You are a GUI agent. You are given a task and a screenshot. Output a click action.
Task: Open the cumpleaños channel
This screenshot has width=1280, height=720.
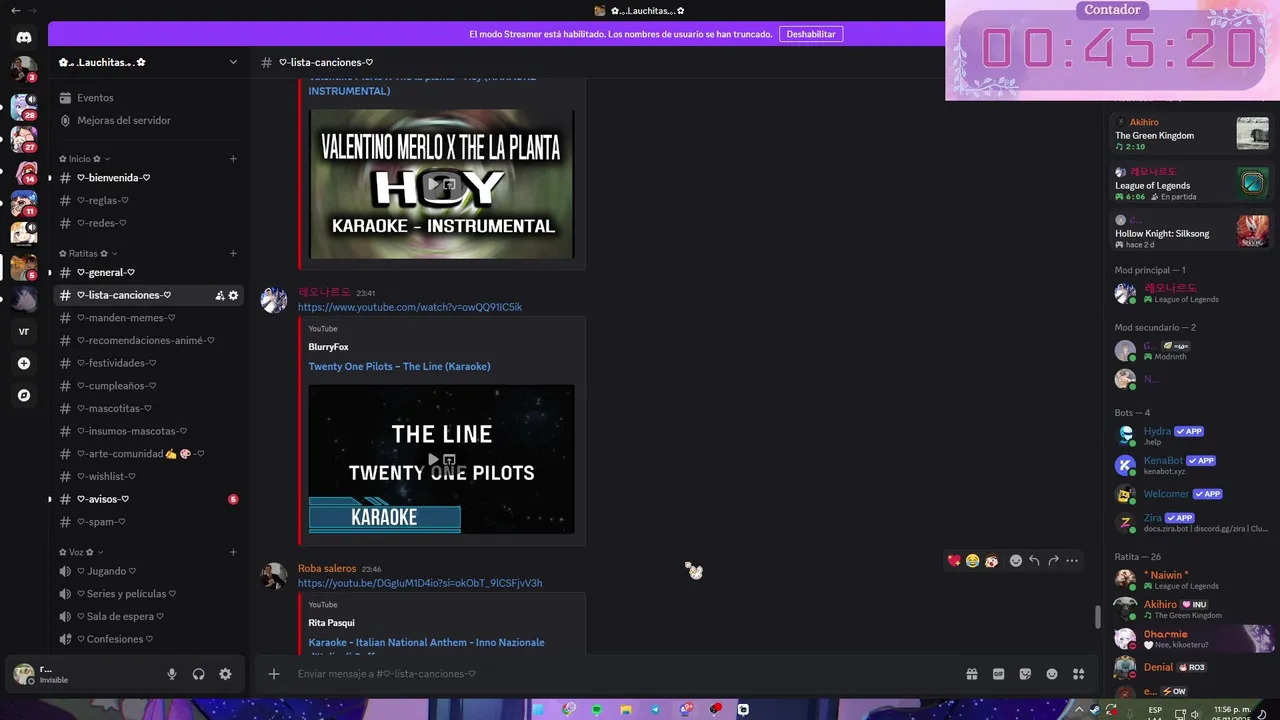coord(148,386)
